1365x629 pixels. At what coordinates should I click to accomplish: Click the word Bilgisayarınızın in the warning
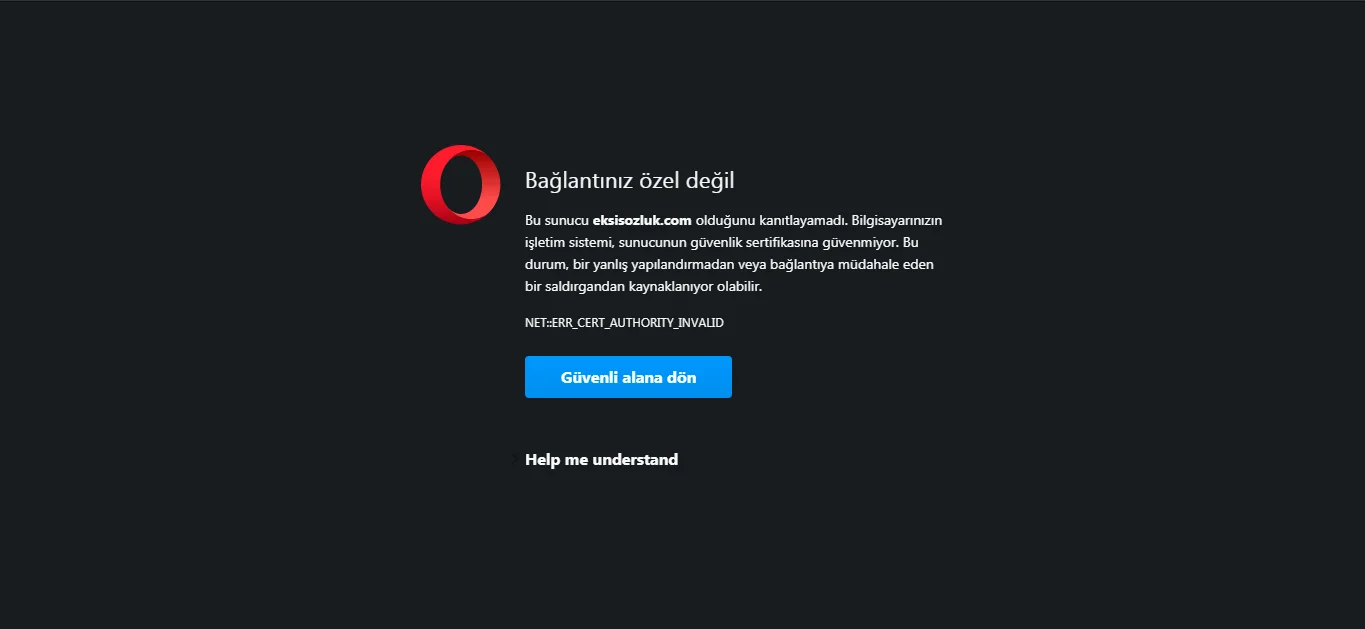click(897, 220)
